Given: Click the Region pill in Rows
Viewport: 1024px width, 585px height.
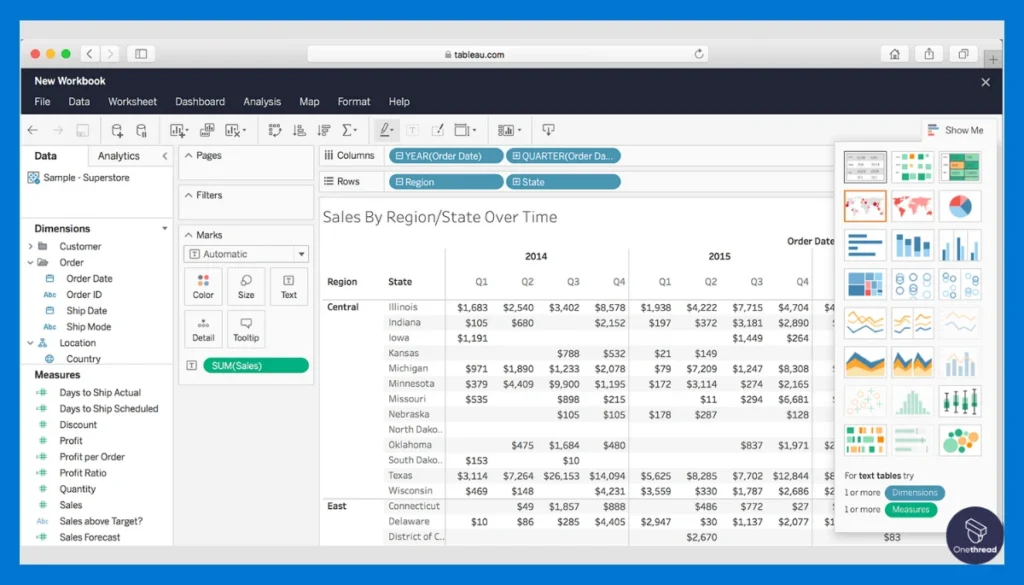Looking at the screenshot, I should click(446, 182).
